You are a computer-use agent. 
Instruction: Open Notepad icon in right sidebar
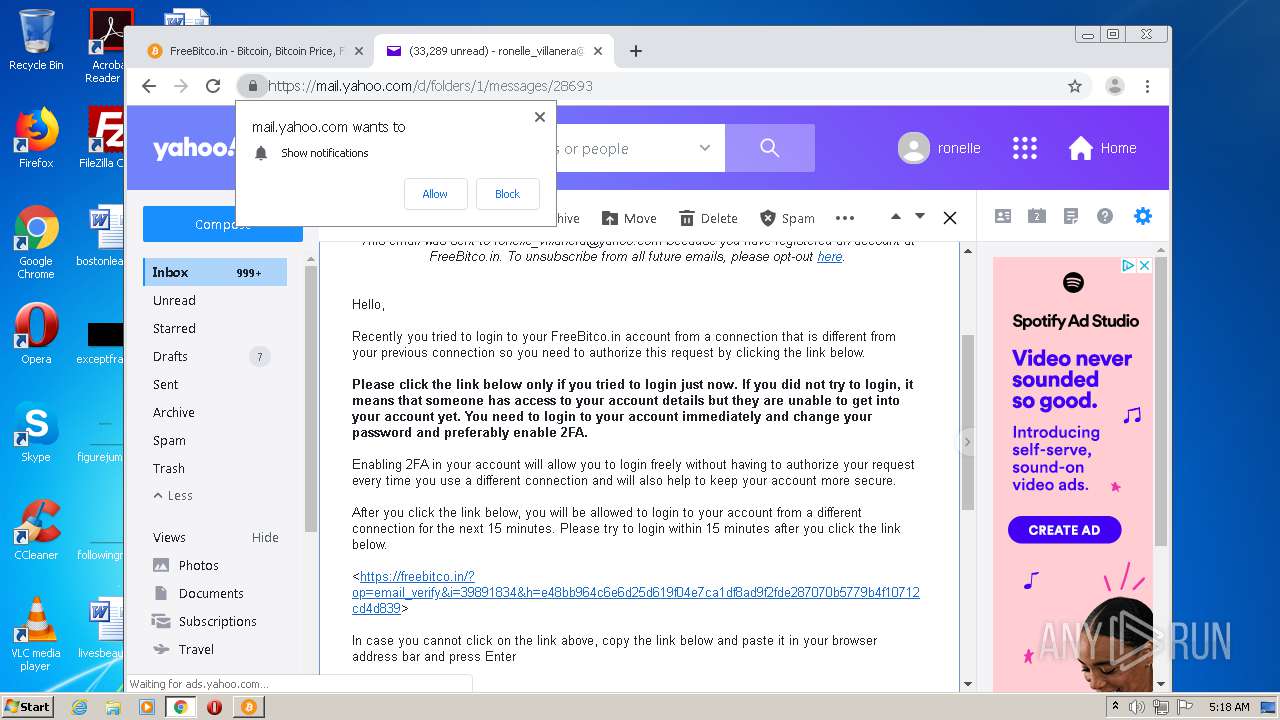click(x=1071, y=216)
